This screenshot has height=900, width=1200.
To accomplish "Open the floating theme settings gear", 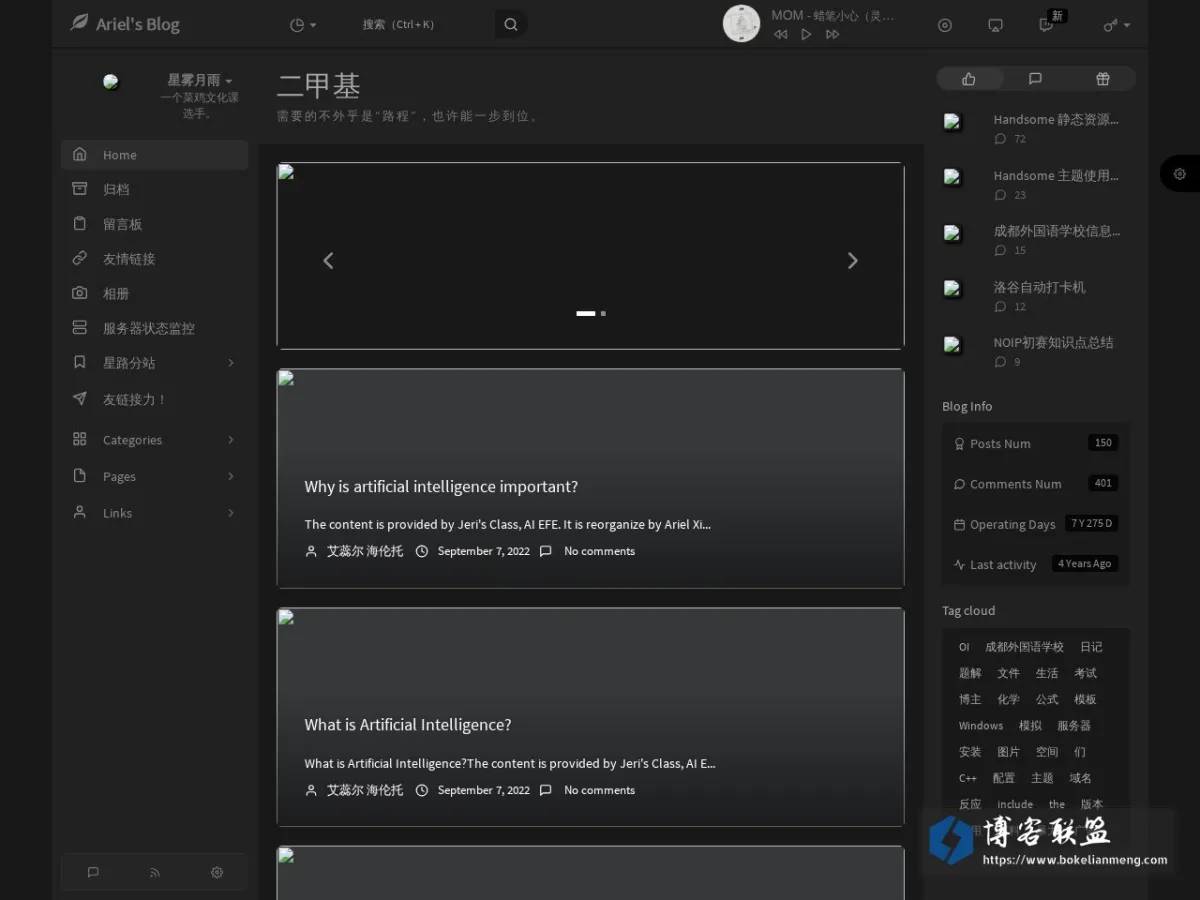I will tap(1180, 174).
